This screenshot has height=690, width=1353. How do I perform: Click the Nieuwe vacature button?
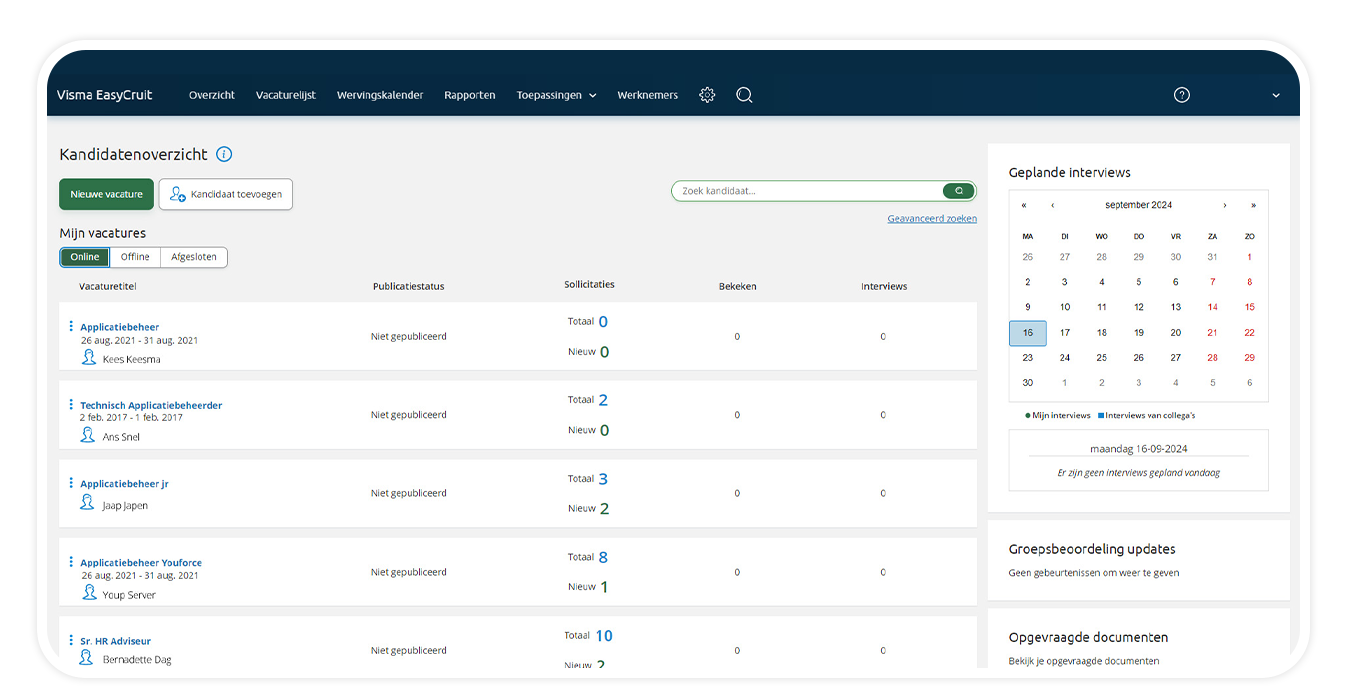tap(106, 194)
